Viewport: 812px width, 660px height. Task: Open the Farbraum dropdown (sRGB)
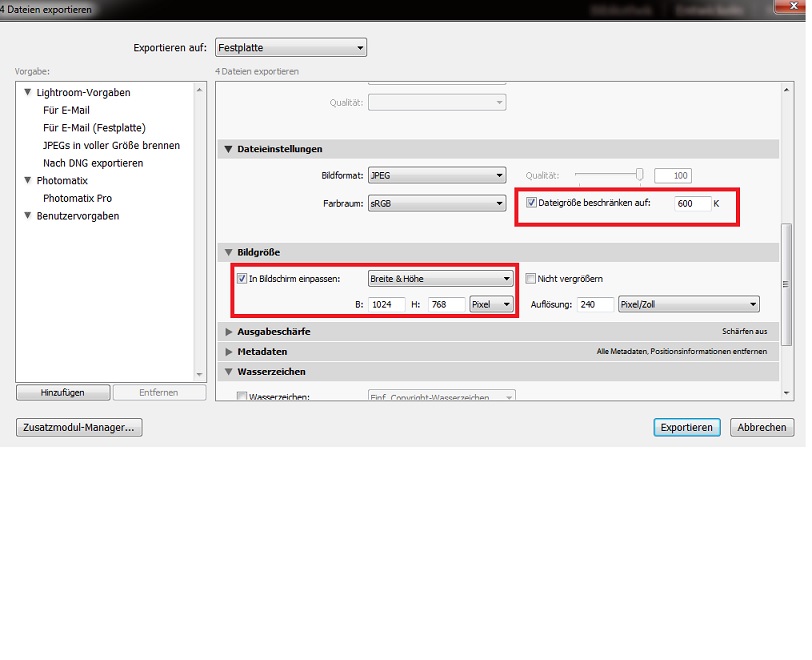click(x=437, y=204)
